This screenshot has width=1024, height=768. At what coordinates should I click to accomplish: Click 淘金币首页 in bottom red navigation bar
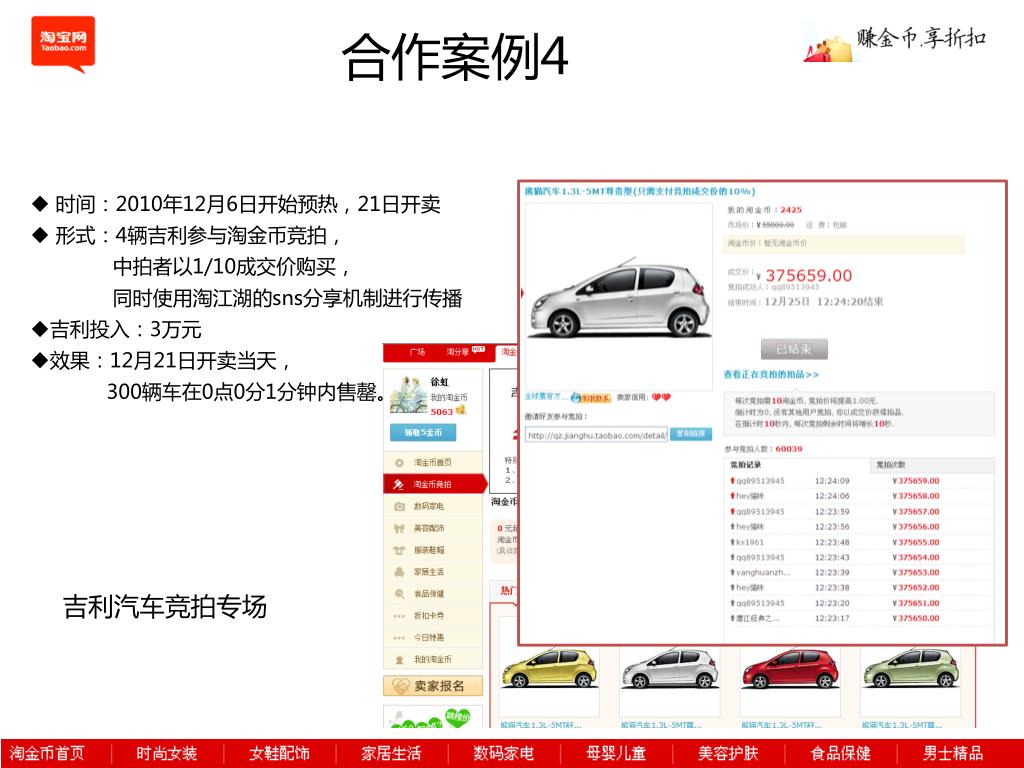47,754
